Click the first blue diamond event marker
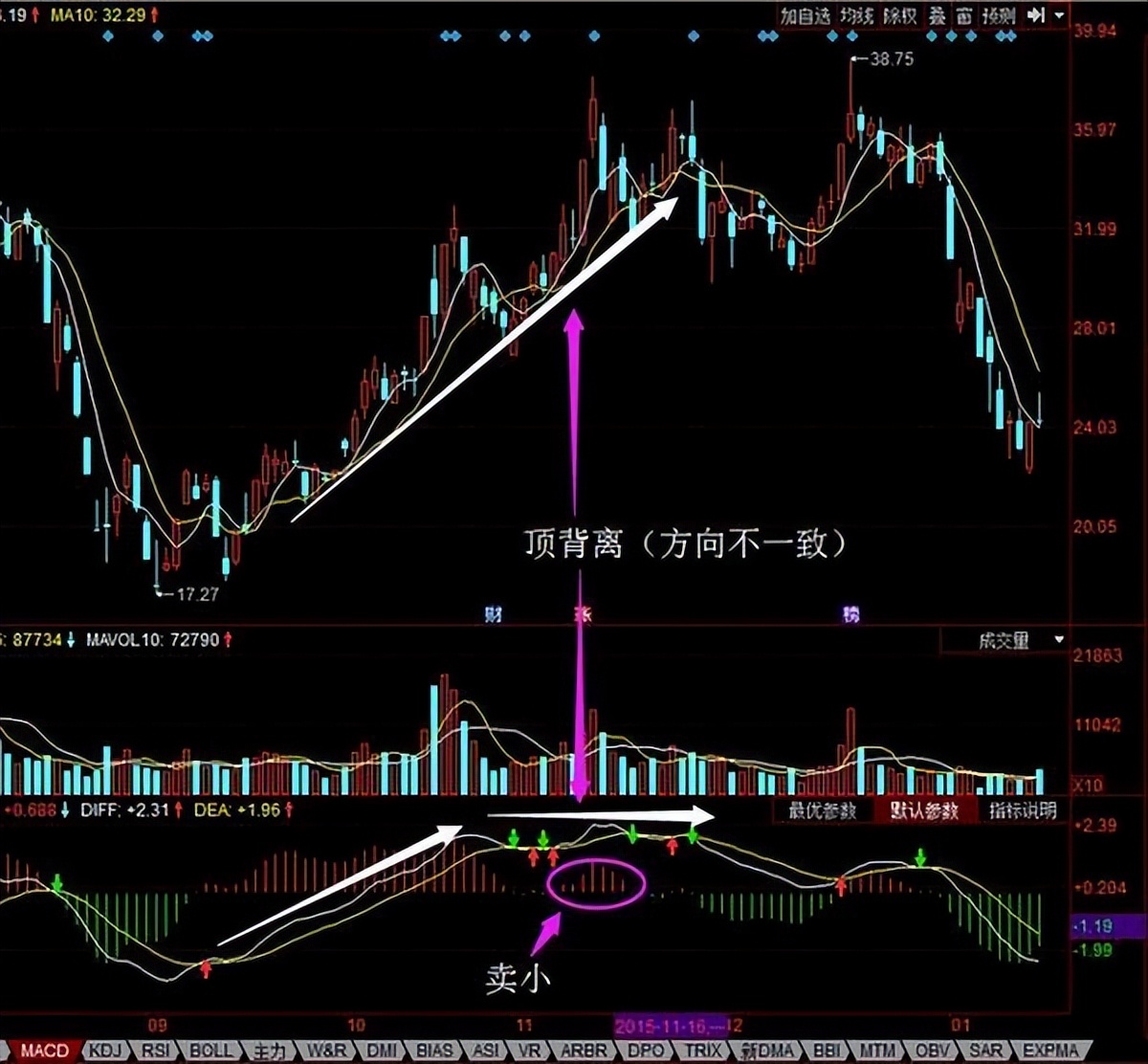1148x1064 pixels. point(107,36)
